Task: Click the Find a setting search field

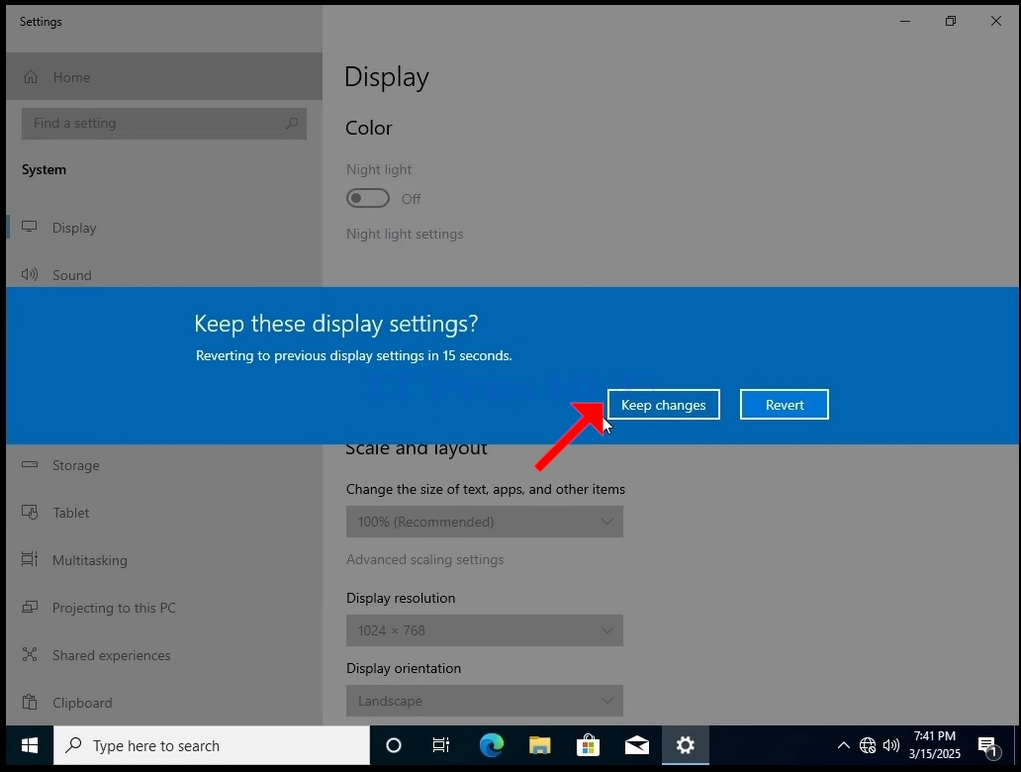Action: [164, 123]
